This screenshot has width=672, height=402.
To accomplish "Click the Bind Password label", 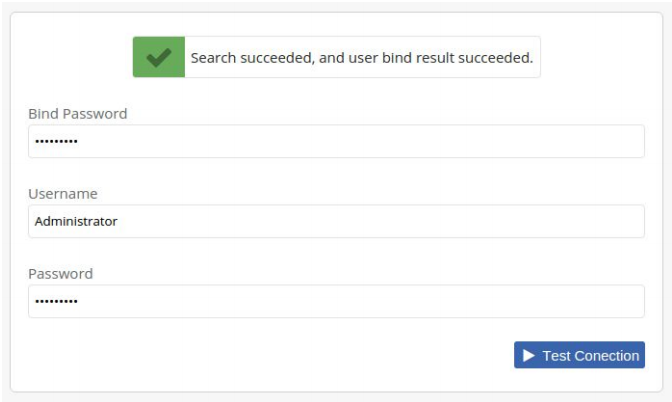I will [78, 114].
